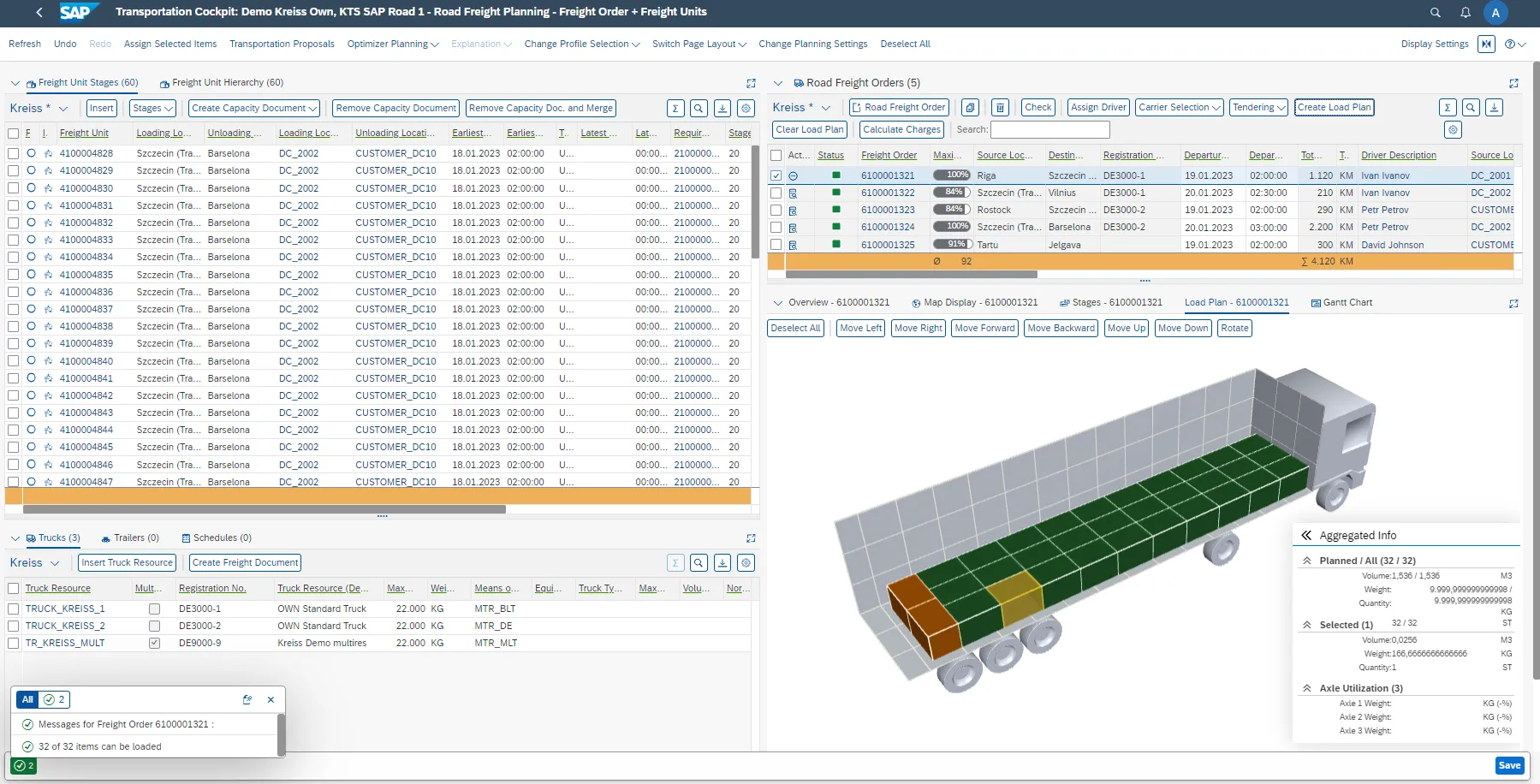This screenshot has width=1540, height=784.
Task: Collapse the Road Freight Orders section
Action: click(778, 83)
